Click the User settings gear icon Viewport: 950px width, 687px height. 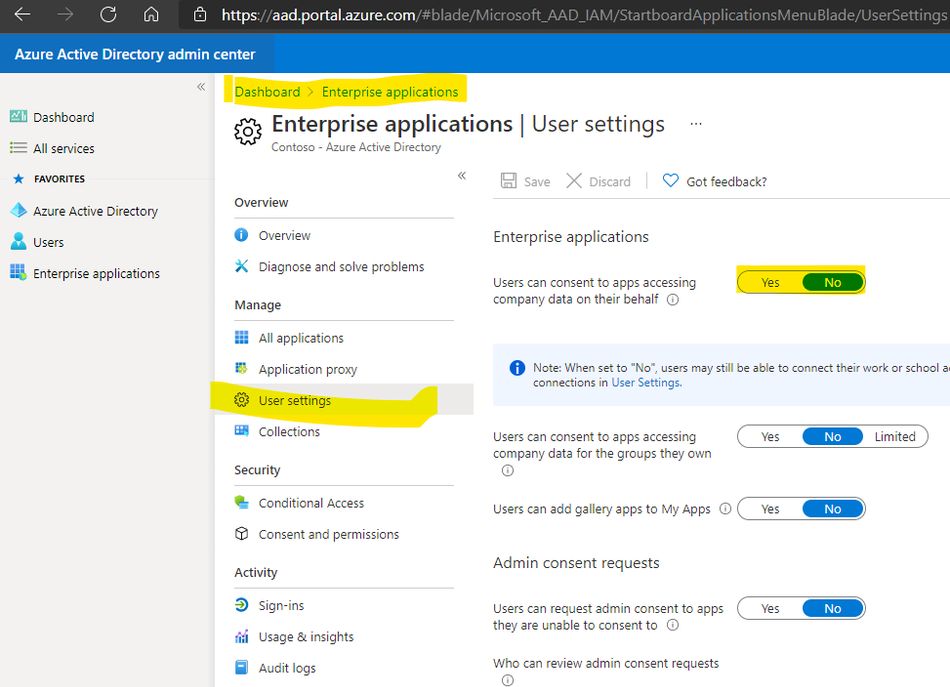coord(241,399)
